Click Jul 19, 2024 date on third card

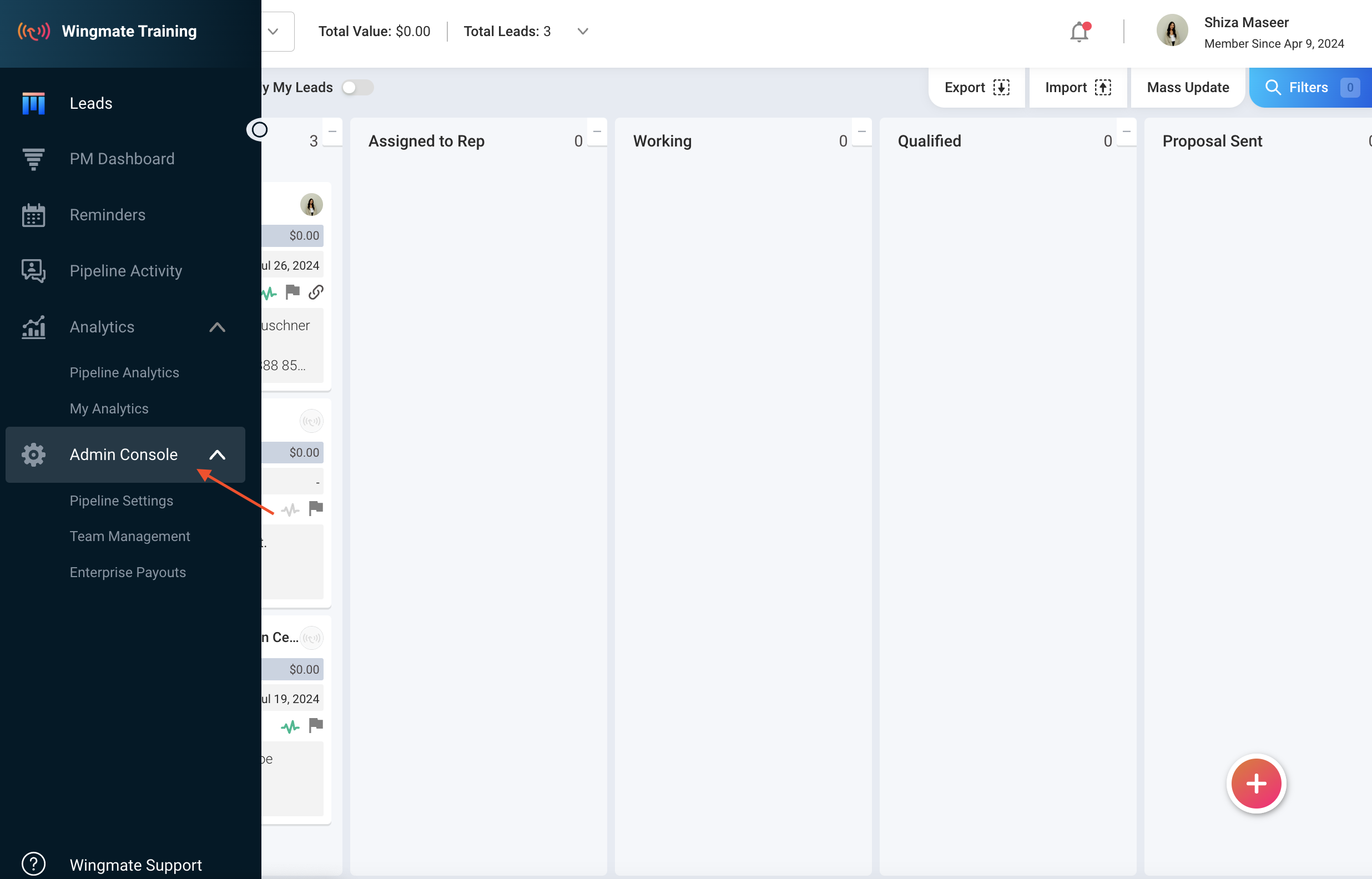point(290,699)
